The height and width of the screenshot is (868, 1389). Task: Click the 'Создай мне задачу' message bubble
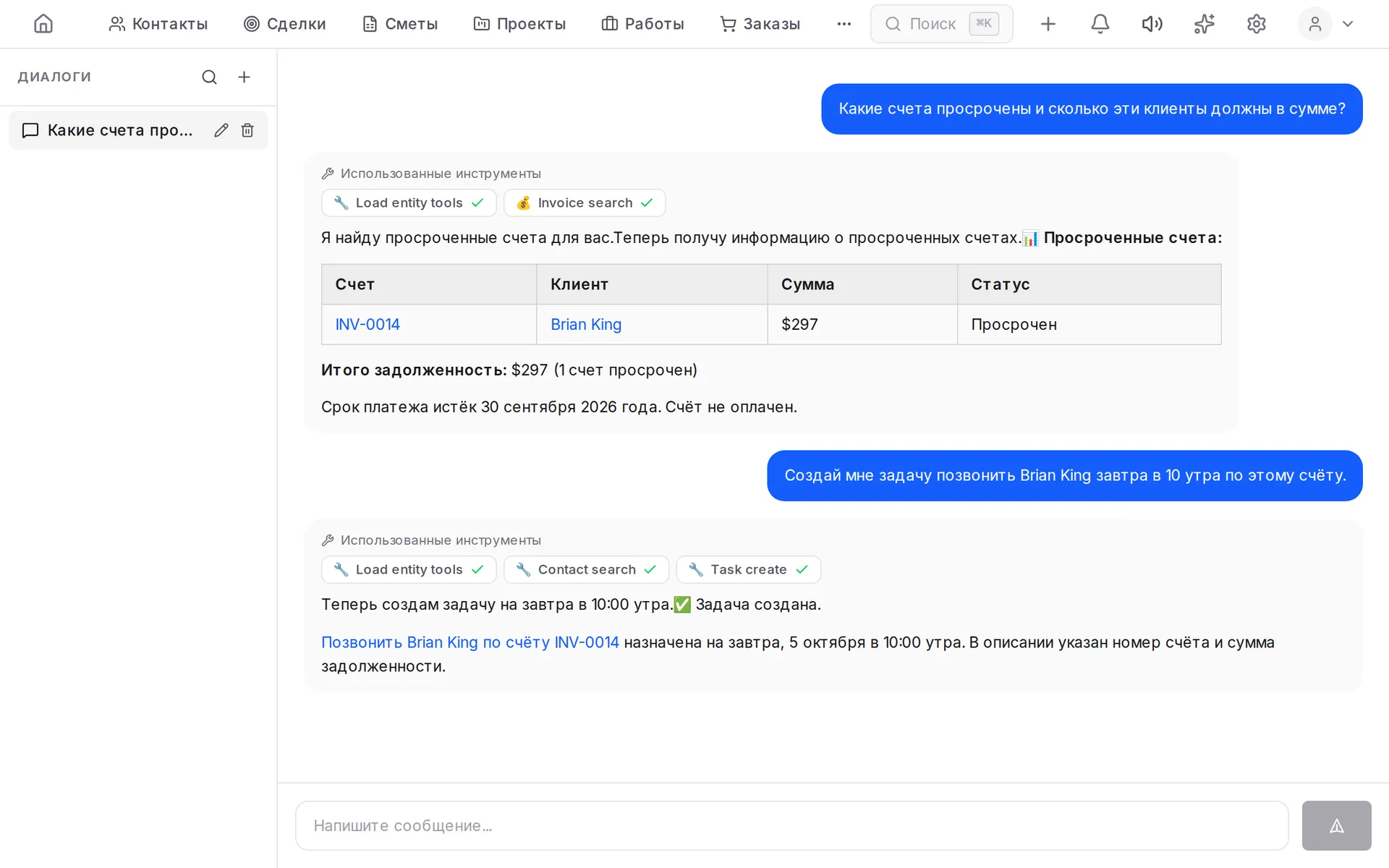pos(1065,475)
